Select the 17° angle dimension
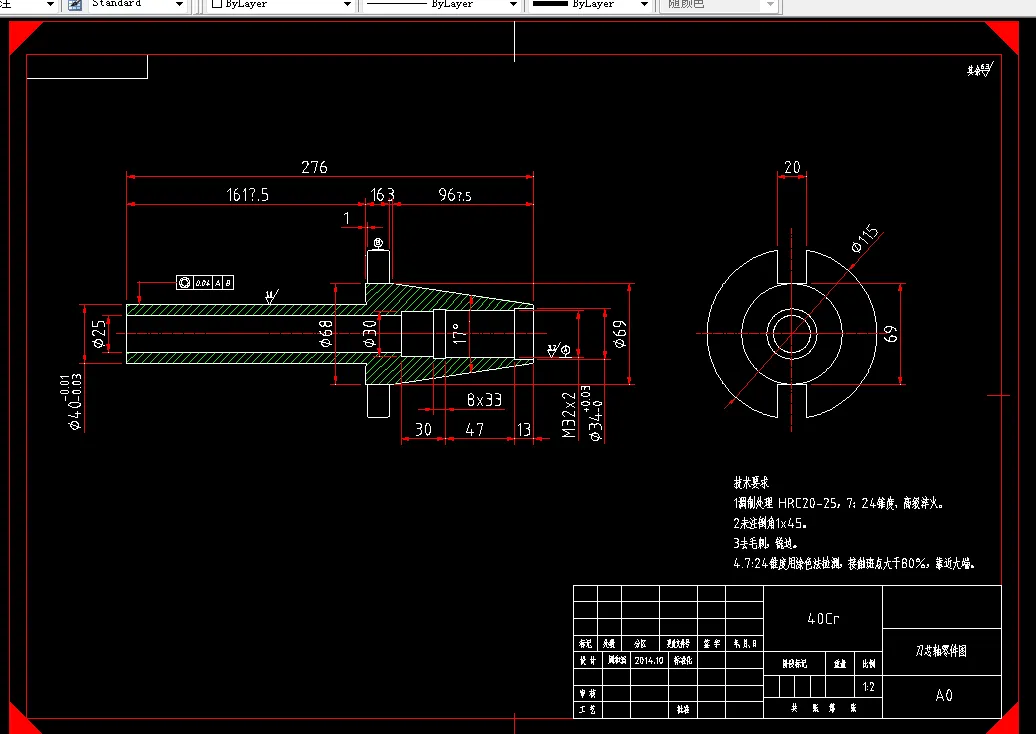 [x=459, y=333]
